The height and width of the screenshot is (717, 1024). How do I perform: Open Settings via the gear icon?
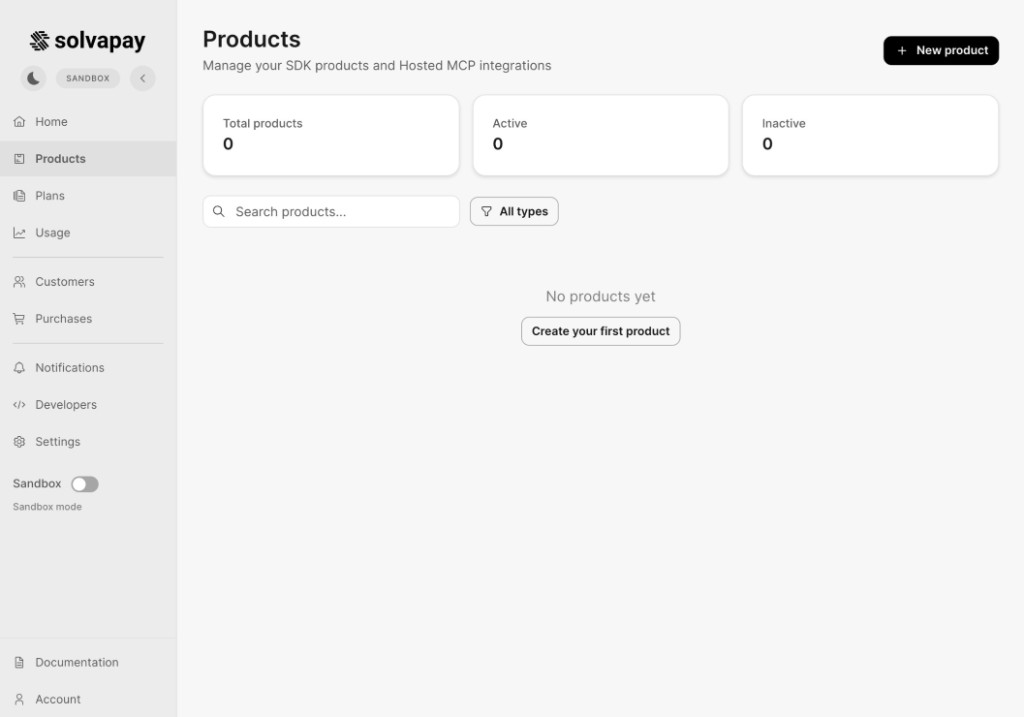20,441
